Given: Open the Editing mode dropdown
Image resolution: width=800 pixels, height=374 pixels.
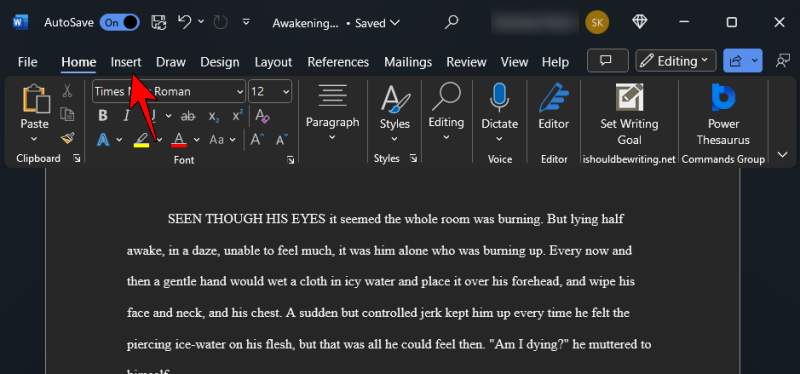Looking at the screenshot, I should tap(676, 61).
